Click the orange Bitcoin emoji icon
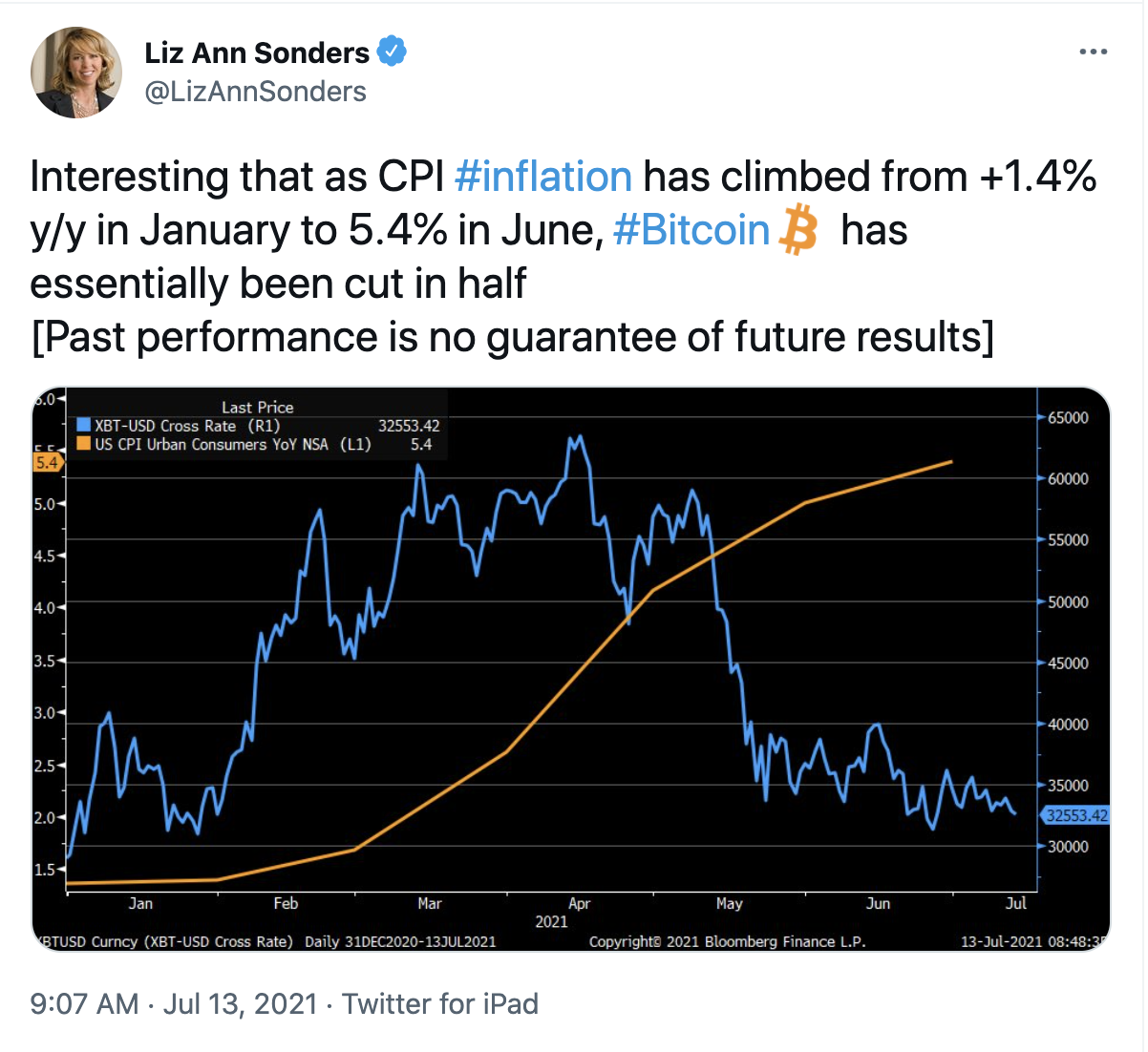This screenshot has height=1052, width=1148. point(799,231)
